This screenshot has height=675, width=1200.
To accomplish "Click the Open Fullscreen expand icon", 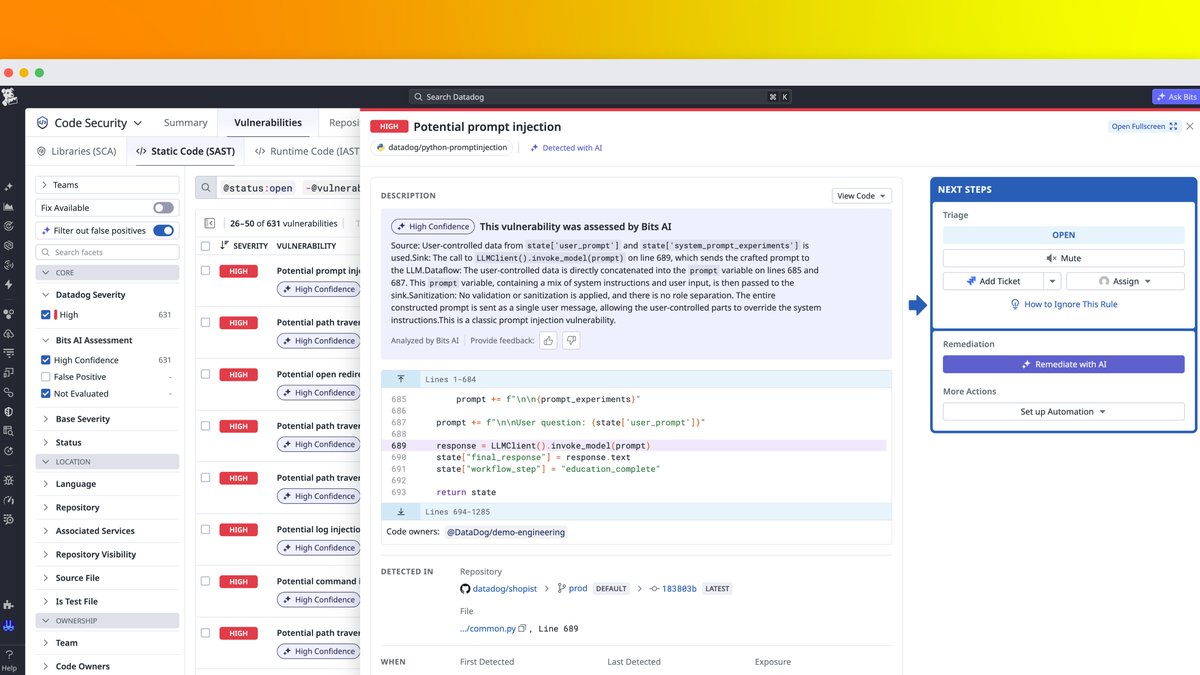I will click(1174, 126).
